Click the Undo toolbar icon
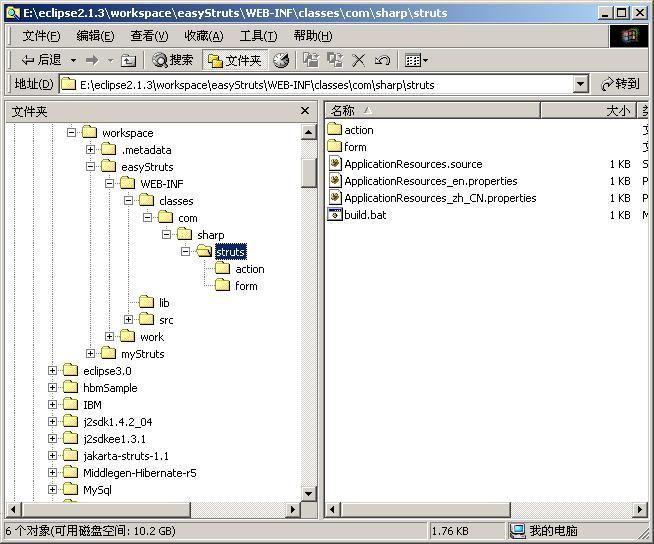The height and width of the screenshot is (544, 654). click(x=382, y=60)
